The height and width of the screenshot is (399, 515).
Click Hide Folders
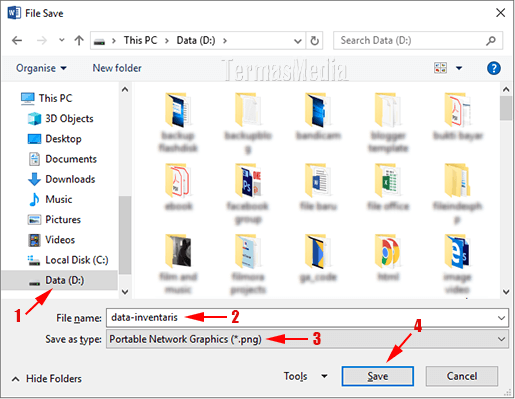tap(47, 379)
